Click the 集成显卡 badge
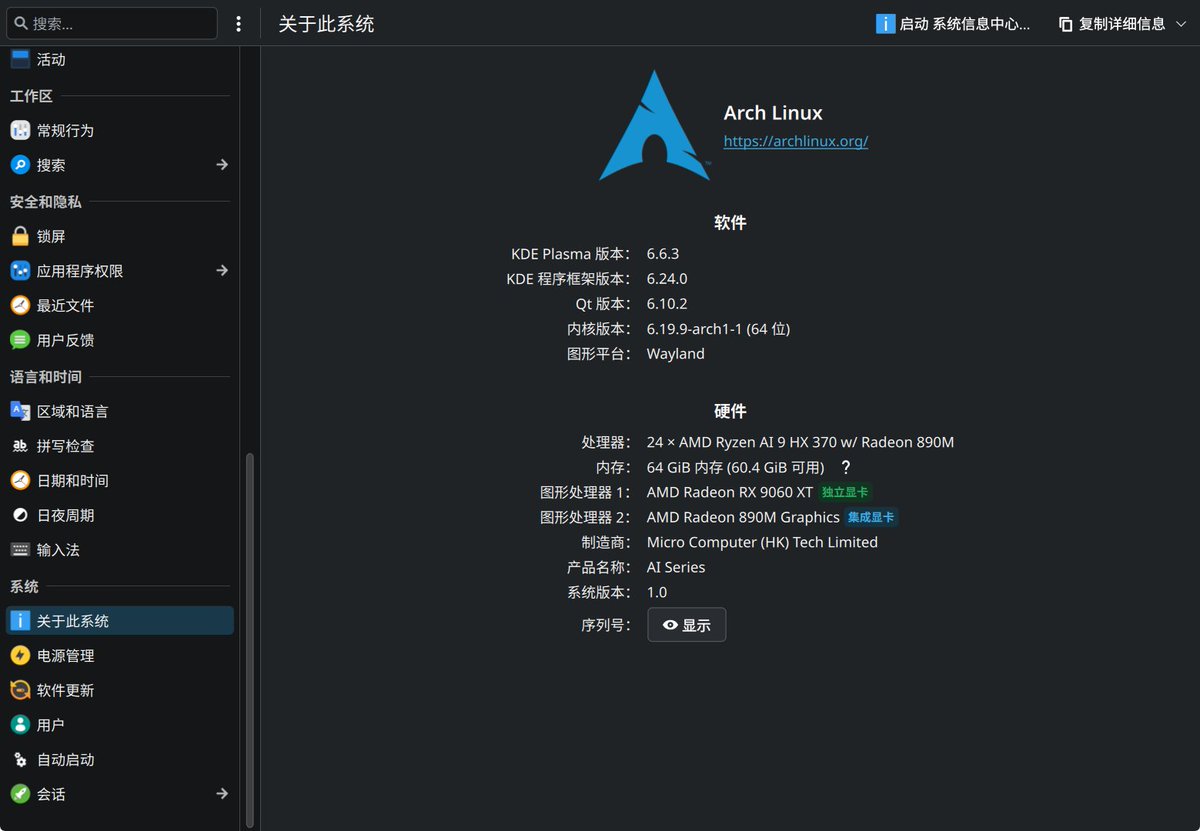Screen dimensions: 1200x831 [x=871, y=517]
